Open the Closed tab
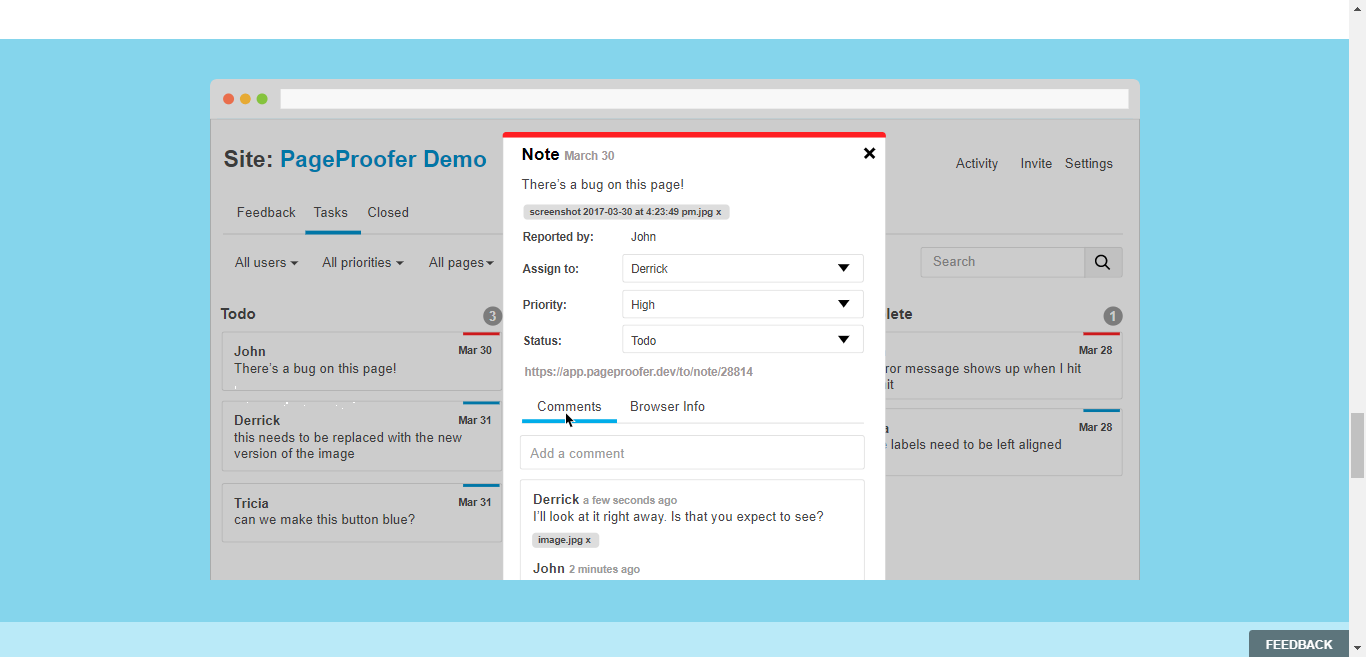 click(388, 212)
